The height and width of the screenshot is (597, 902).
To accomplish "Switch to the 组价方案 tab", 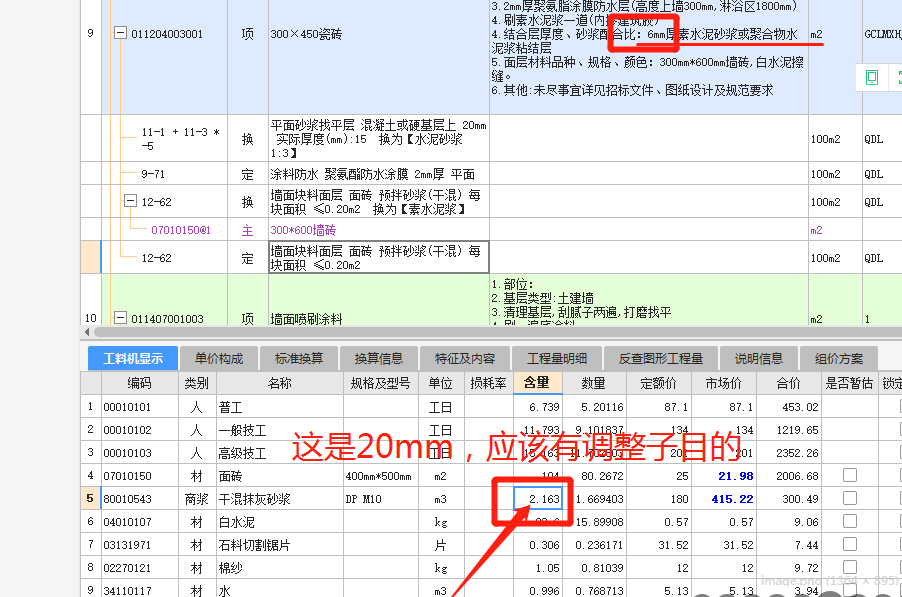I will click(x=838, y=358).
